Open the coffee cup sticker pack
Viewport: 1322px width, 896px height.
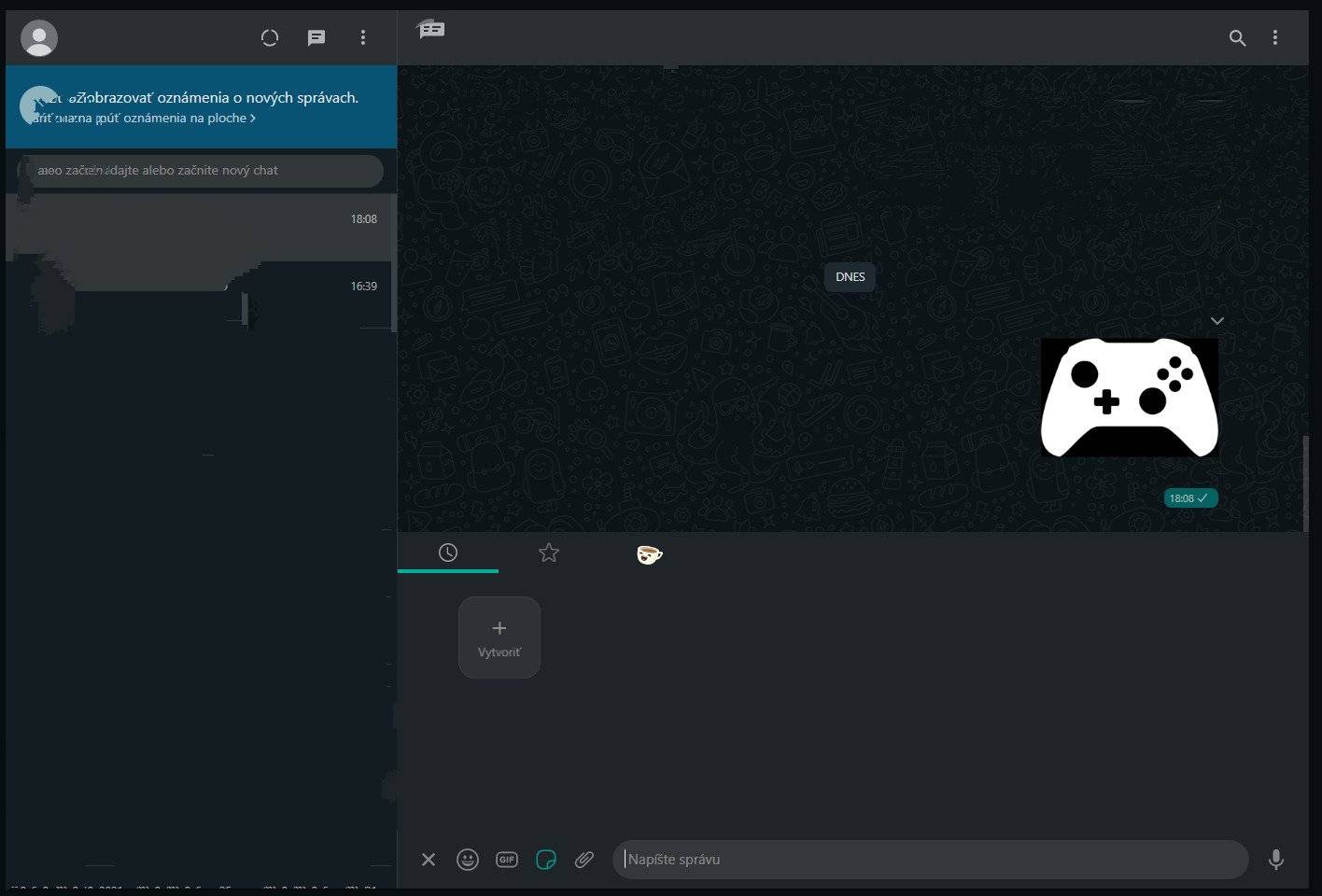[650, 554]
